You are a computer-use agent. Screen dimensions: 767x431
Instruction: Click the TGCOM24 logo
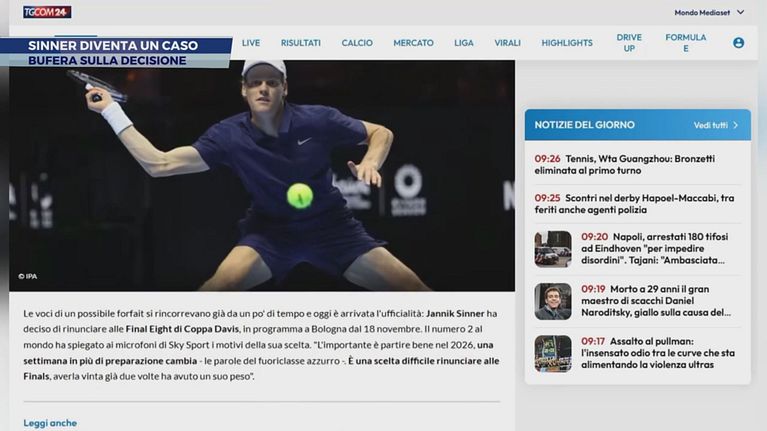pos(47,12)
